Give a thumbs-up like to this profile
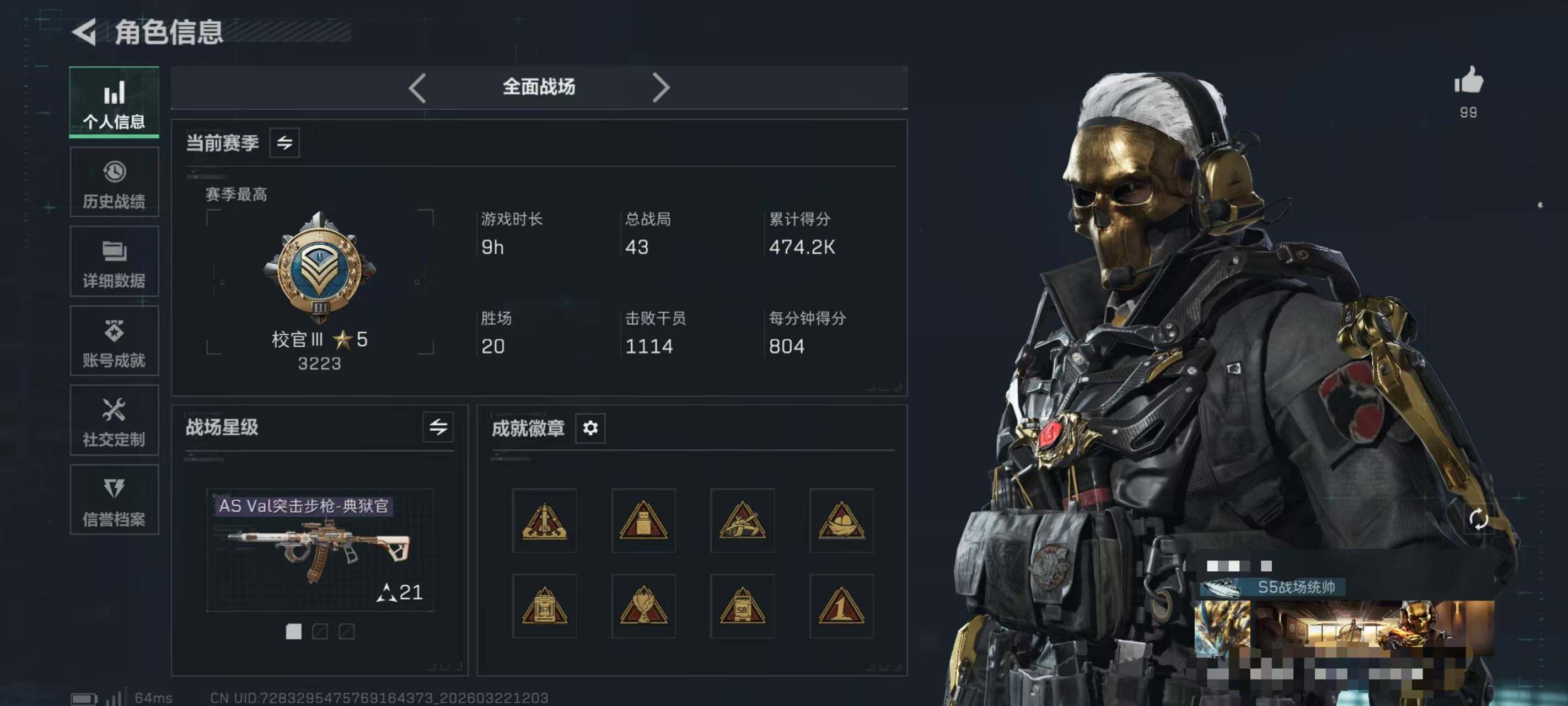The height and width of the screenshot is (706, 1568). [x=1468, y=81]
